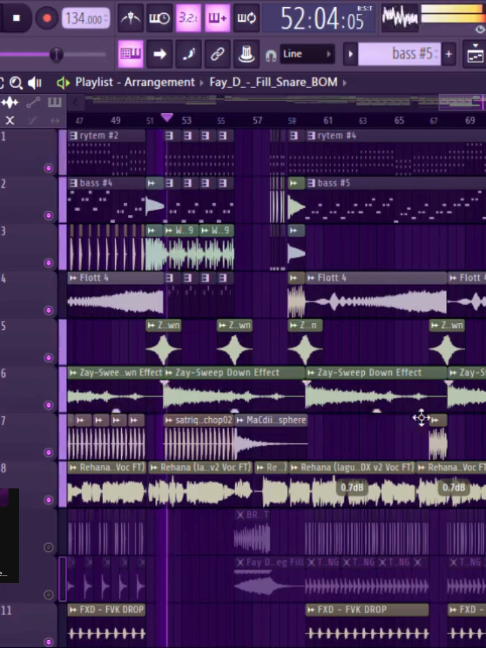Click the stamp tool icon

coord(246,54)
